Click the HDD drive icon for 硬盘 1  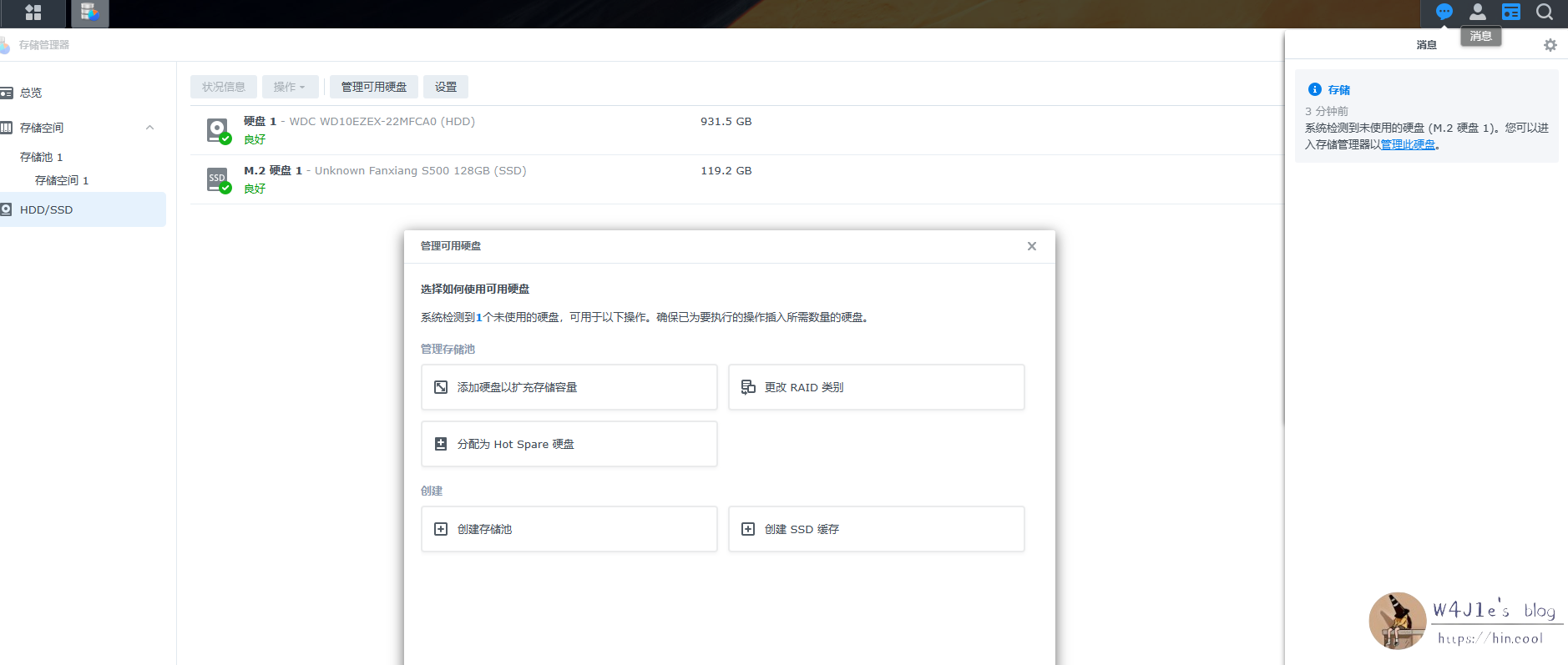click(218, 130)
